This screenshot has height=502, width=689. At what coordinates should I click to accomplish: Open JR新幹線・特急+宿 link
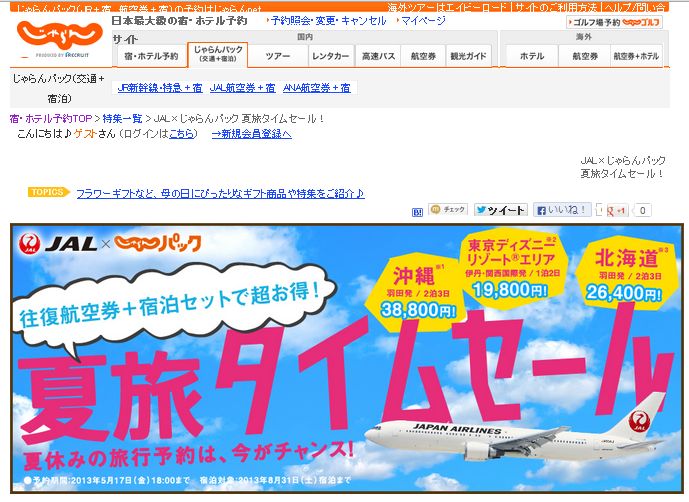160,88
